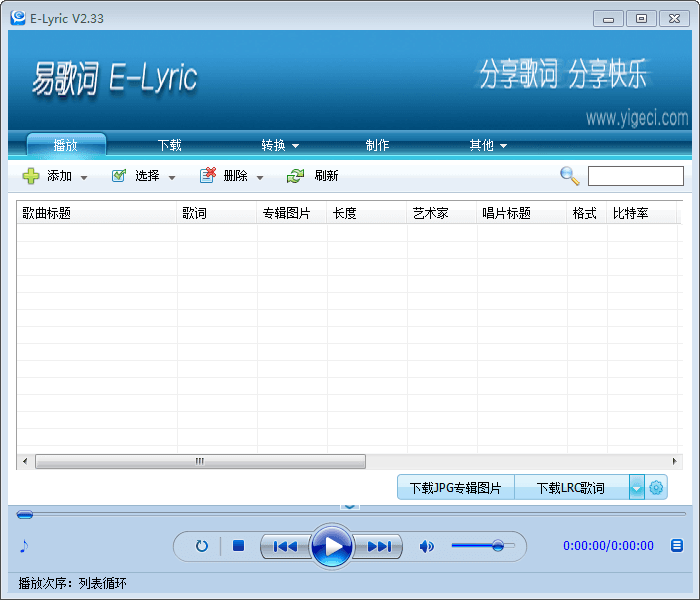Switch to the 播放 tab
700x600 pixels.
66,145
